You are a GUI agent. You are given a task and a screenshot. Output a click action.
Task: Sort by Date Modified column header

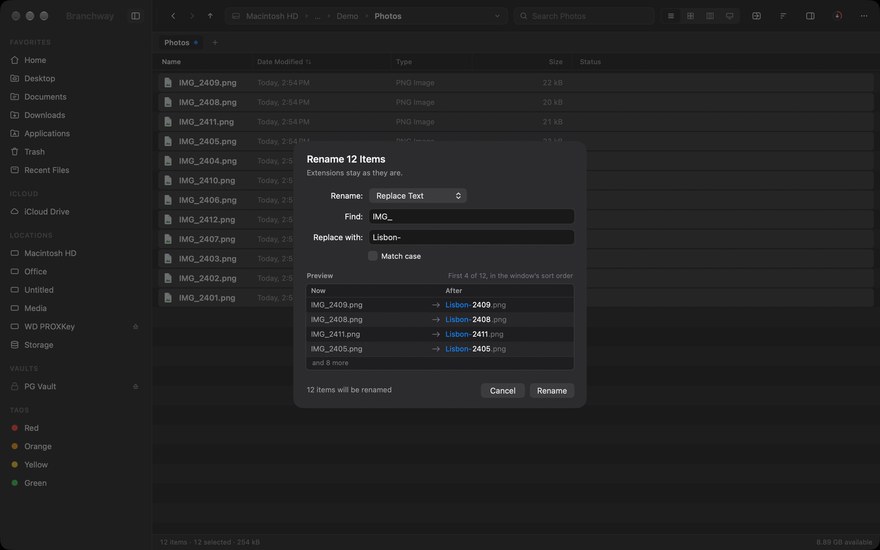tap(283, 62)
